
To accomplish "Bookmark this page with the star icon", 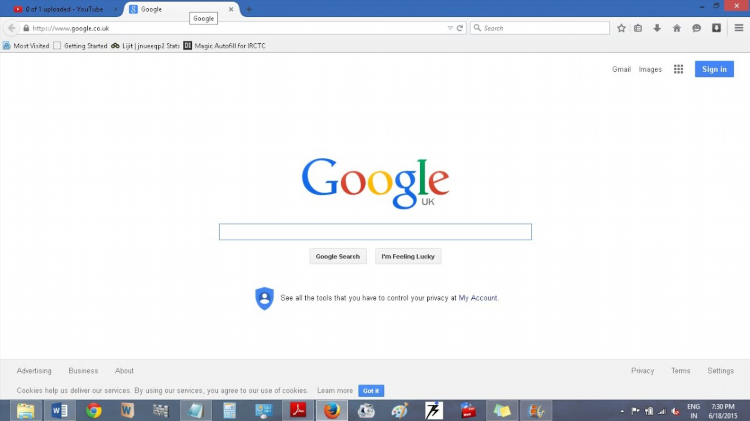I will coord(621,28).
